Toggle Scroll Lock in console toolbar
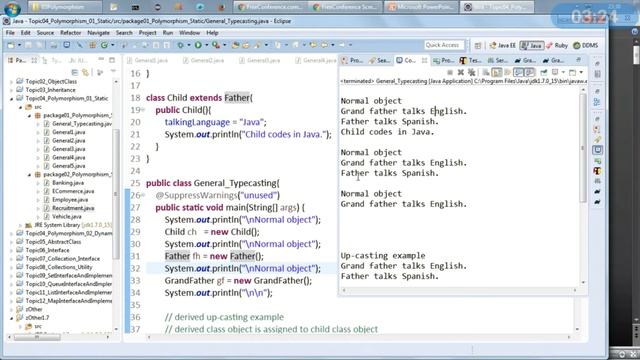Image resolution: width=640 pixels, height=360 pixels. (497, 72)
